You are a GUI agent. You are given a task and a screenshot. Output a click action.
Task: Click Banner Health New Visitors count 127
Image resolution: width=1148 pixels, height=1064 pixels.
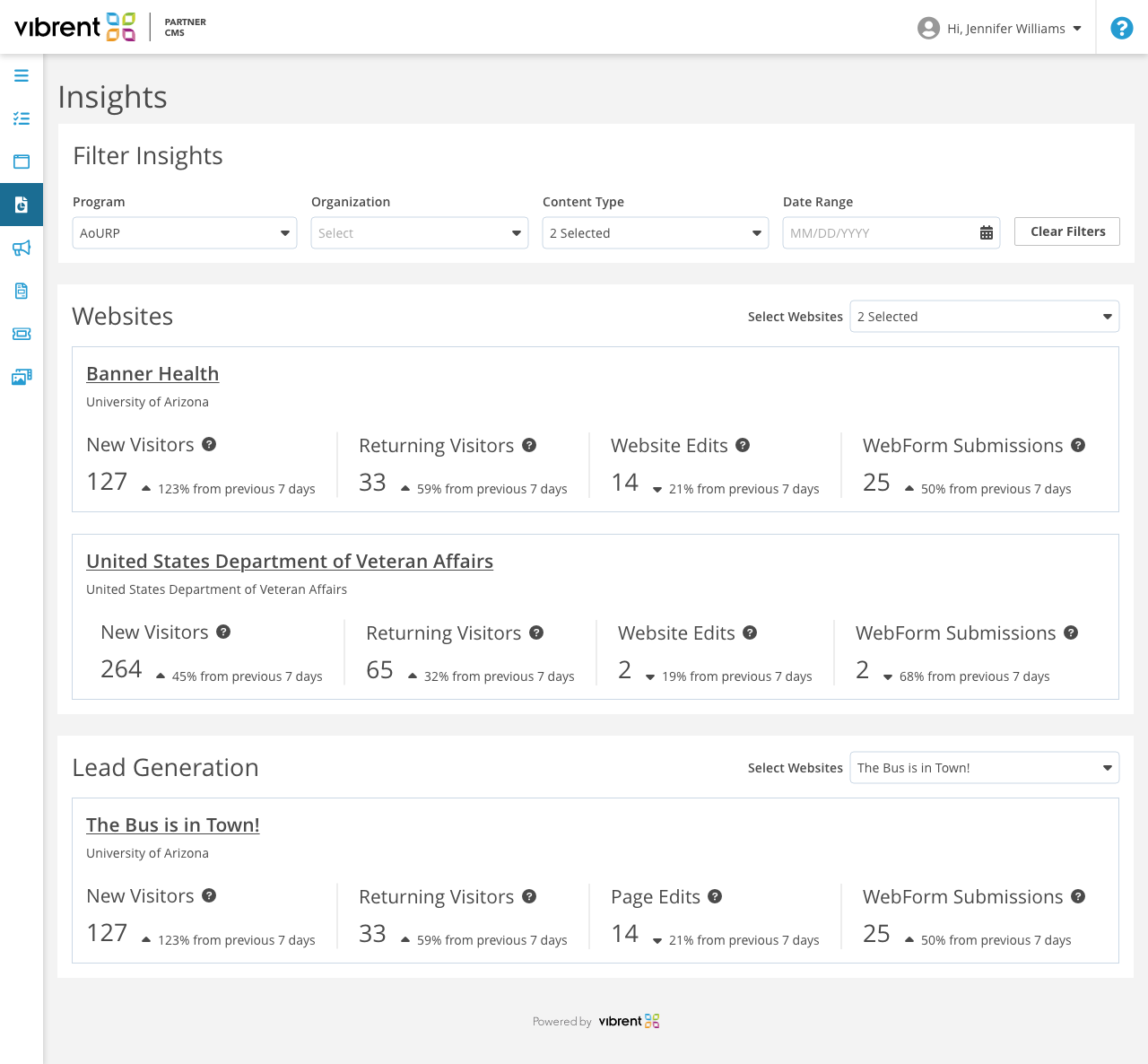click(107, 482)
